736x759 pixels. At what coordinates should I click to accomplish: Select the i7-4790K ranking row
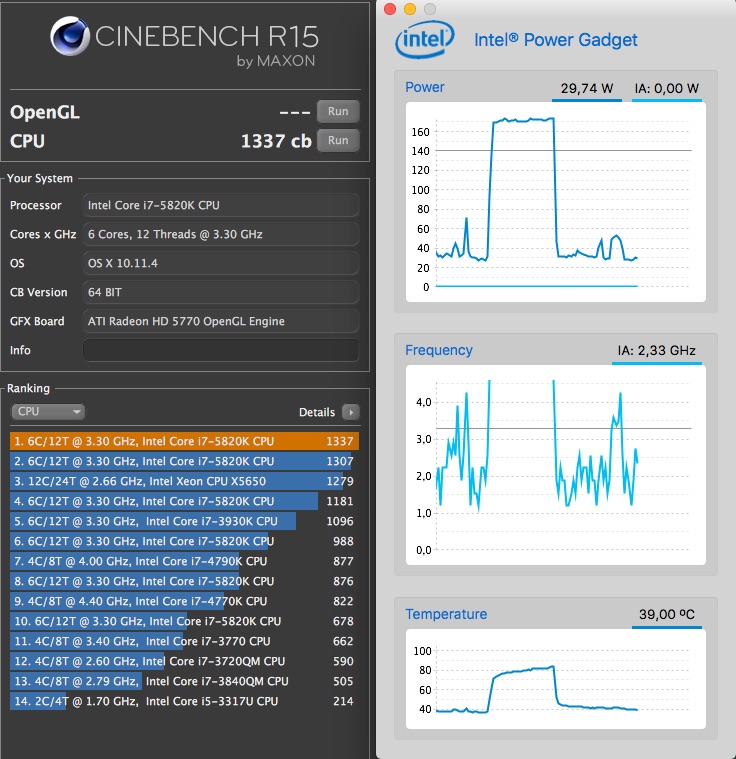click(x=184, y=561)
